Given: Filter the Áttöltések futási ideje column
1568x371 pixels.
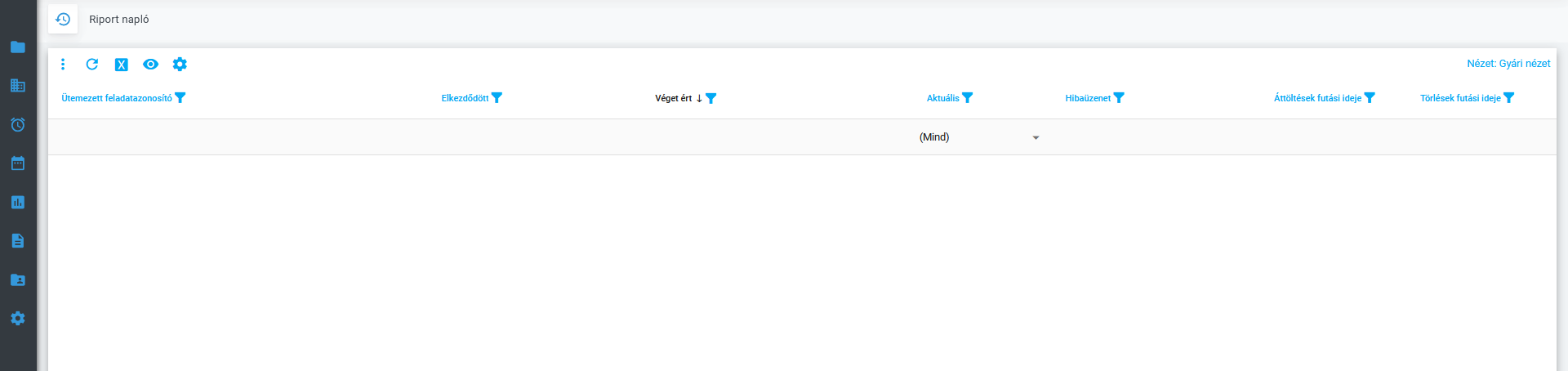Looking at the screenshot, I should click(x=1370, y=98).
